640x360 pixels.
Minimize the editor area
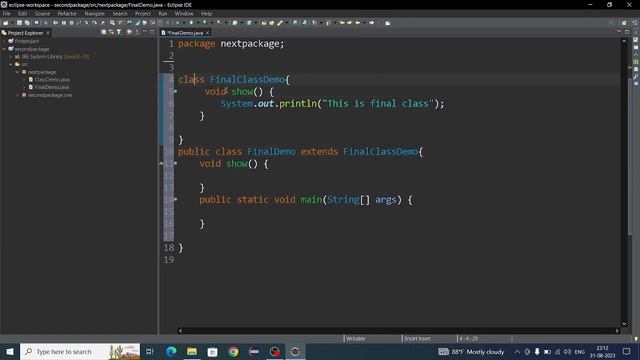619,32
